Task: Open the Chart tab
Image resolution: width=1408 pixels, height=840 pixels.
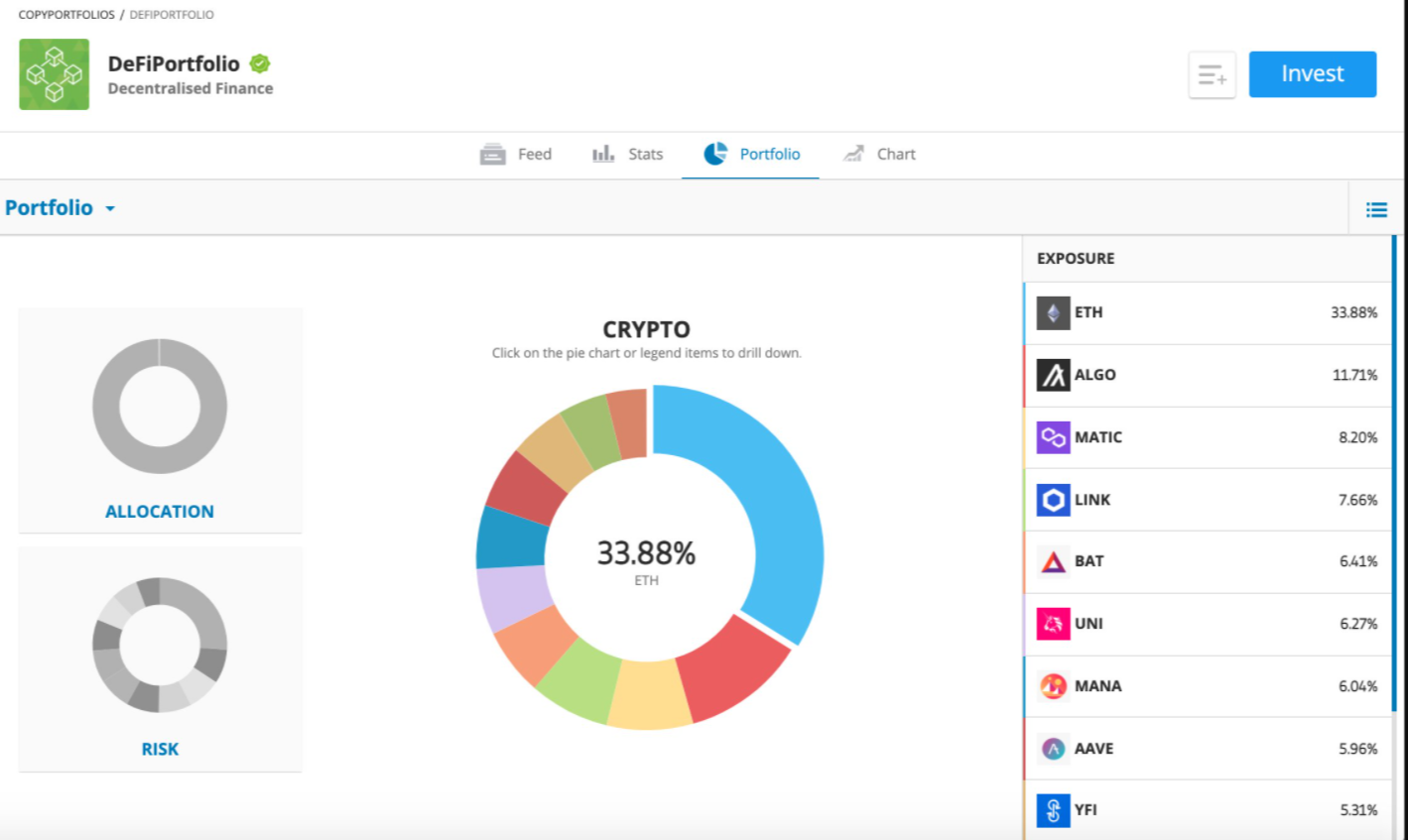Action: 879,154
